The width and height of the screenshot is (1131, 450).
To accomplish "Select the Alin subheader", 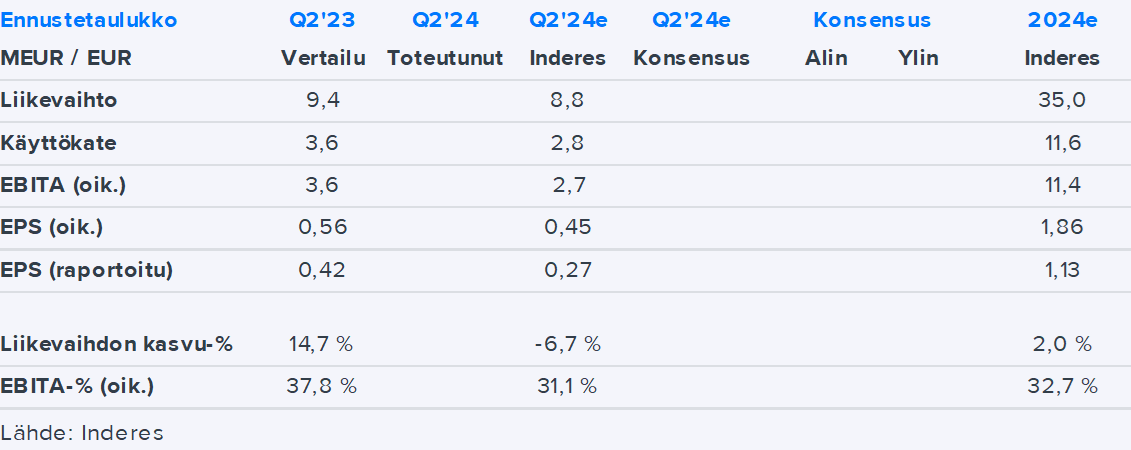I will (826, 58).
